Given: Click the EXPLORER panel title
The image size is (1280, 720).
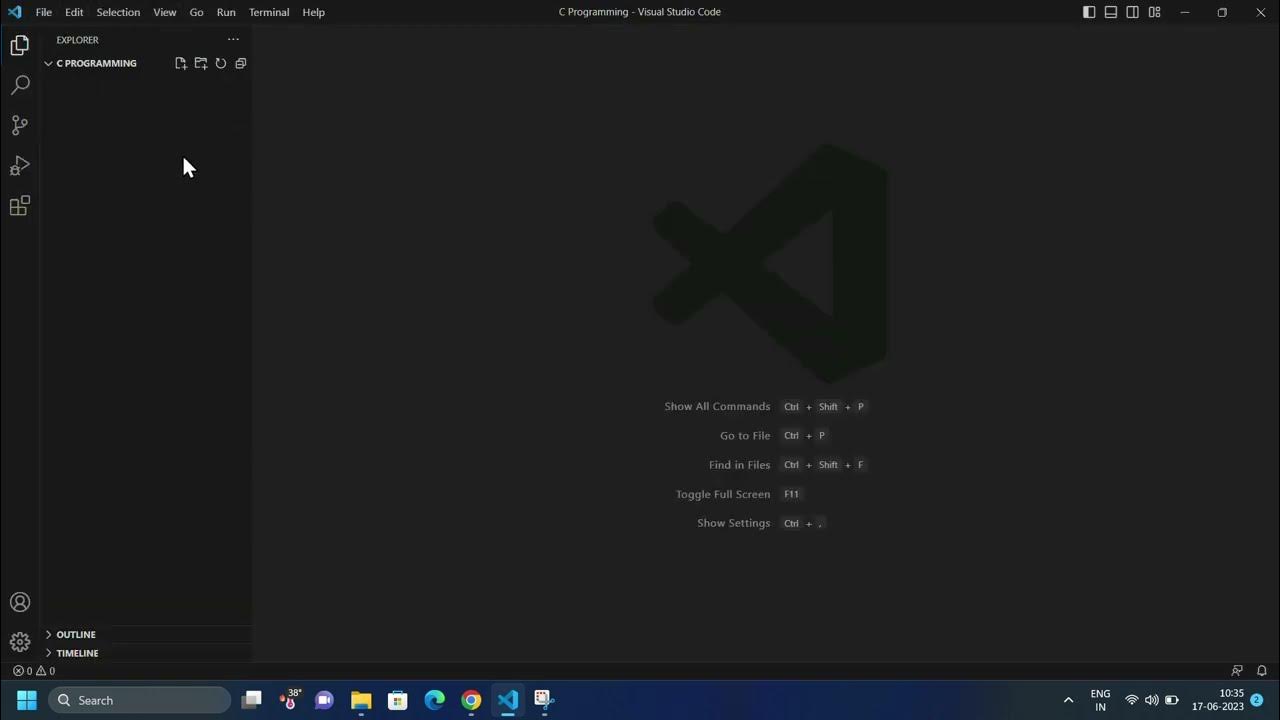Looking at the screenshot, I should [77, 40].
